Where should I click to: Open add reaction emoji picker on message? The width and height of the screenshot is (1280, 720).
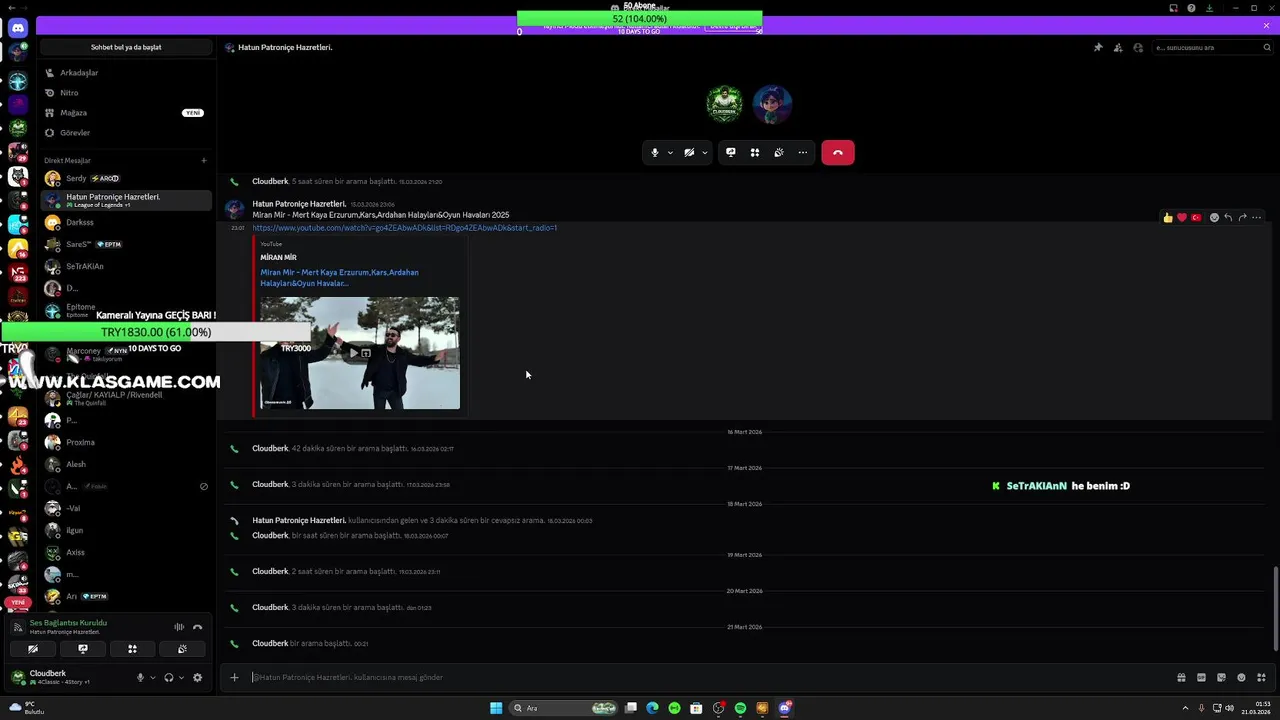[x=1214, y=217]
